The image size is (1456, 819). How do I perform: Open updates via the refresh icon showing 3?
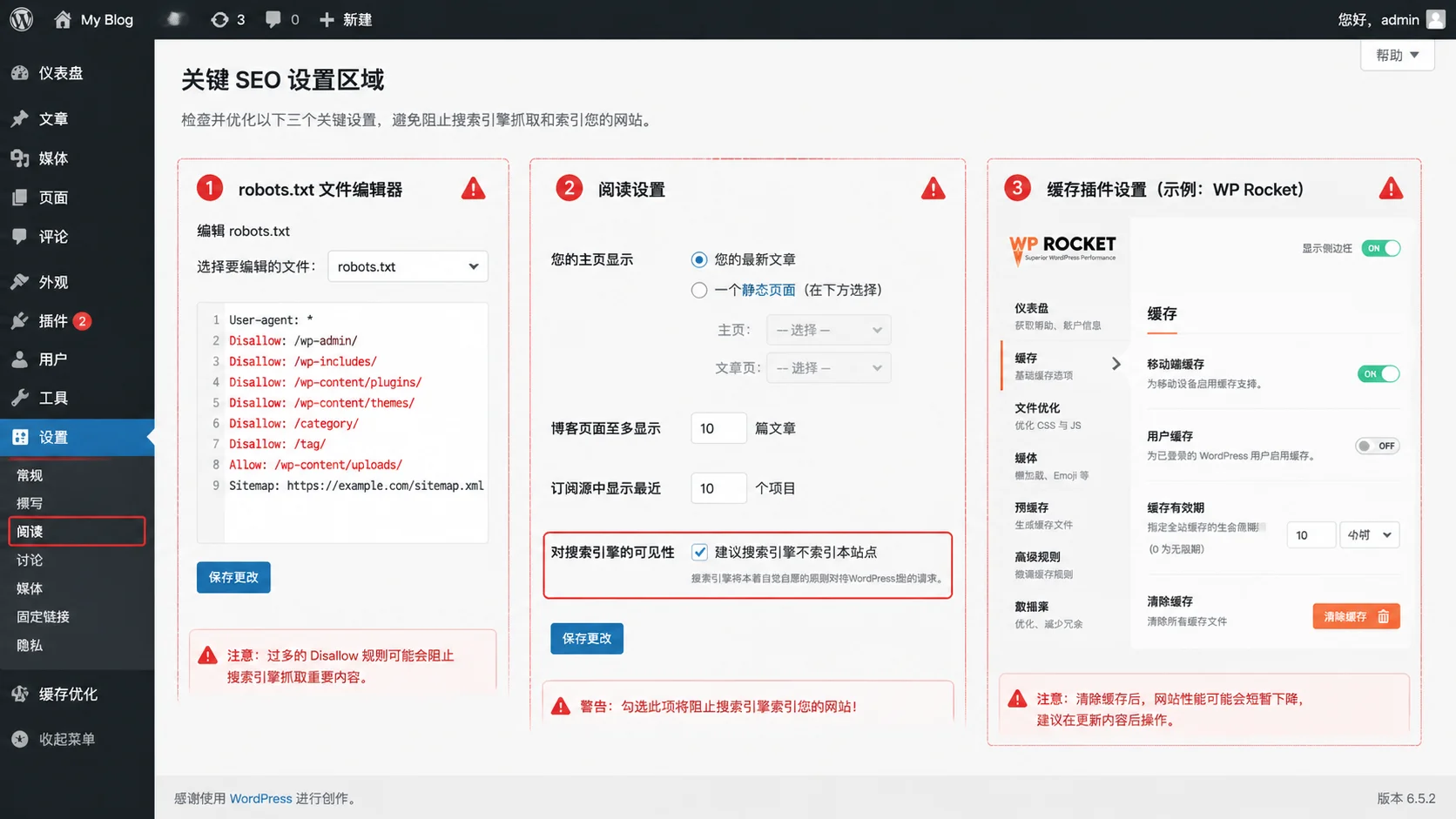[x=227, y=18]
